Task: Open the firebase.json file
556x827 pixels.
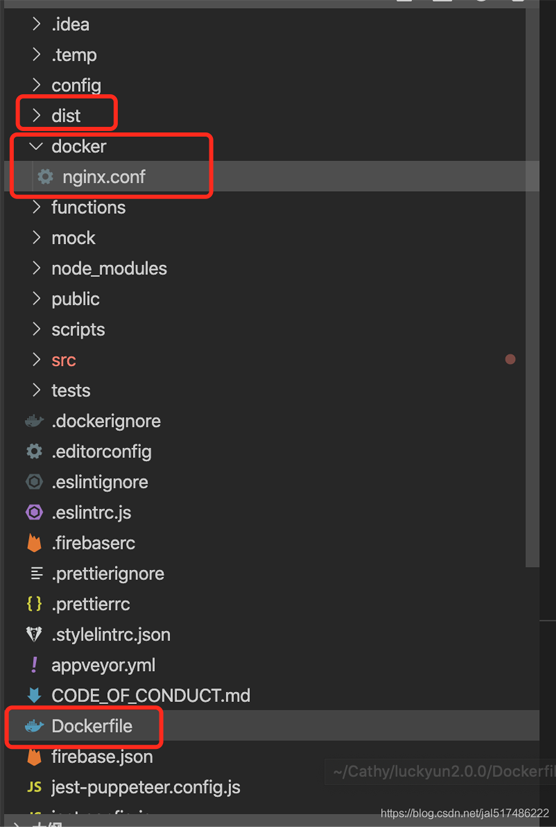Action: (102, 757)
